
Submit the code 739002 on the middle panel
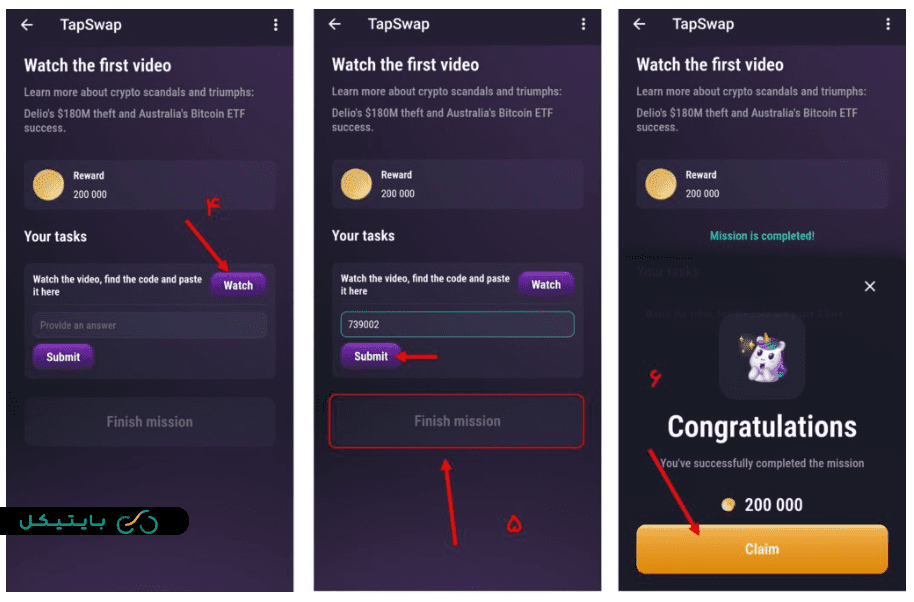pos(371,356)
